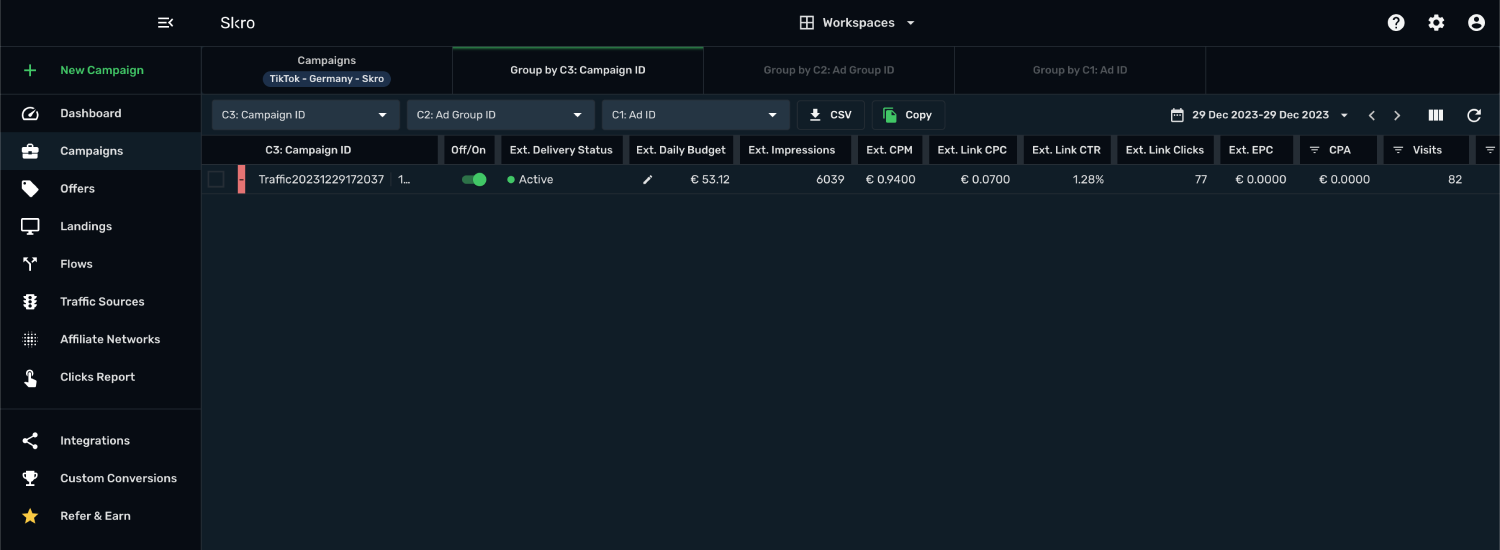The width and height of the screenshot is (1500, 550).
Task: Click the Traffic Sources traffic-light icon
Action: [30, 301]
